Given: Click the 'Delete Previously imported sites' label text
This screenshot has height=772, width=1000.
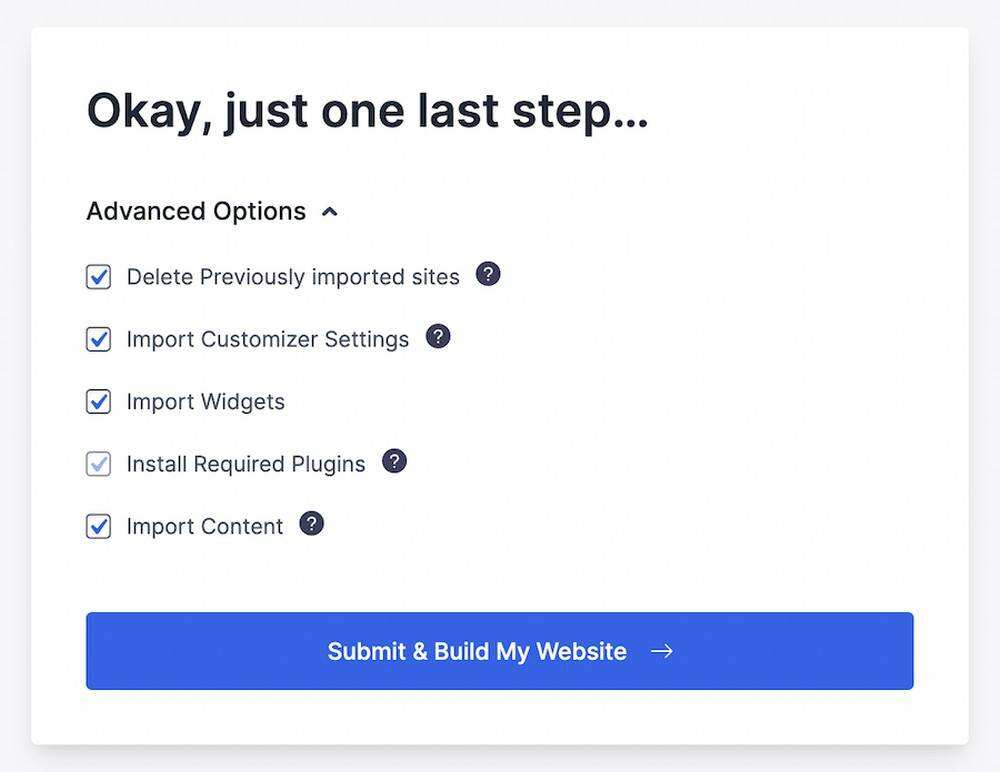Looking at the screenshot, I should coord(292,277).
